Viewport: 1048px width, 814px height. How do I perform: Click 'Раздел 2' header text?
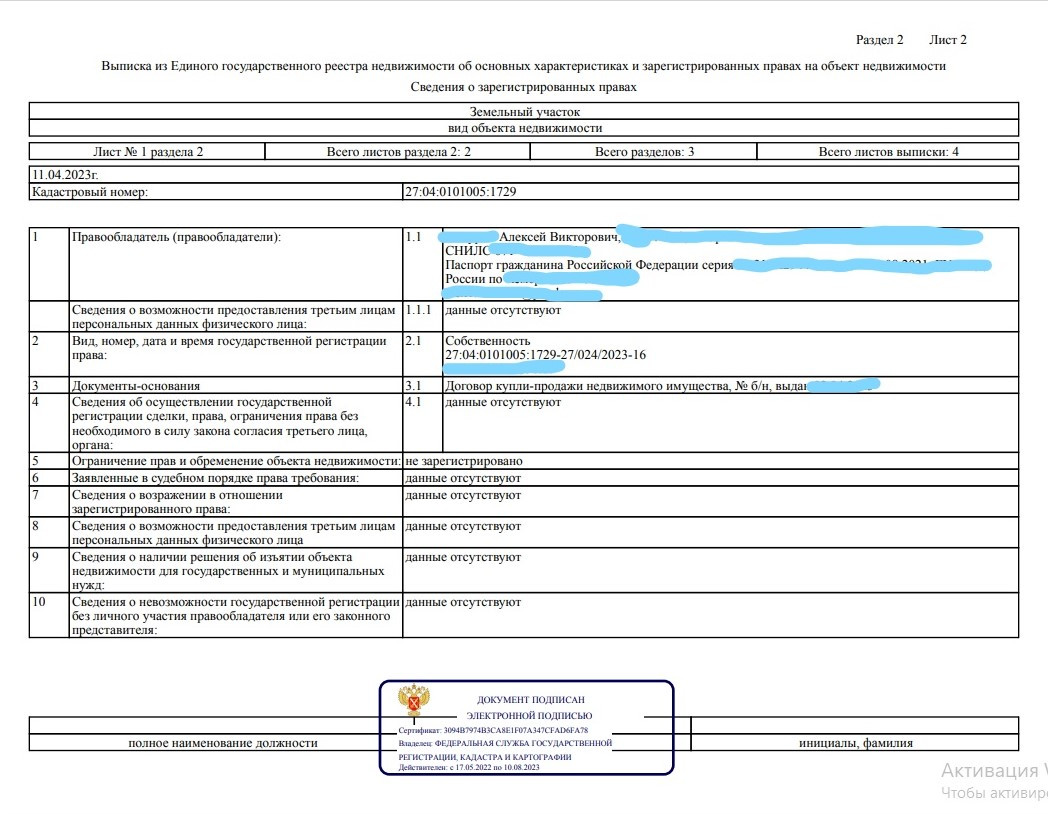pos(880,39)
